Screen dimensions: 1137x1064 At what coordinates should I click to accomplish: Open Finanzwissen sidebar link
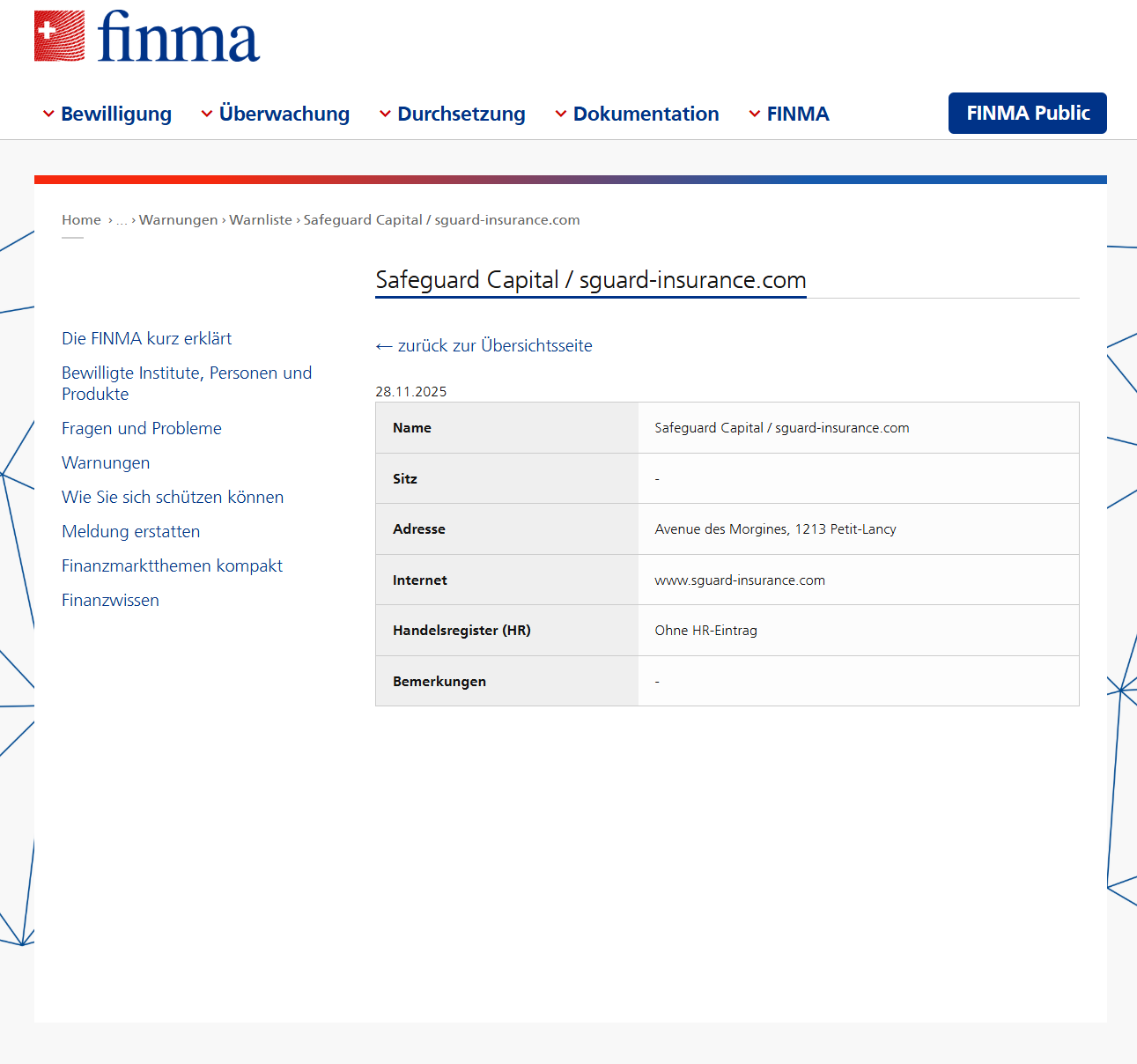pyautogui.click(x=111, y=601)
